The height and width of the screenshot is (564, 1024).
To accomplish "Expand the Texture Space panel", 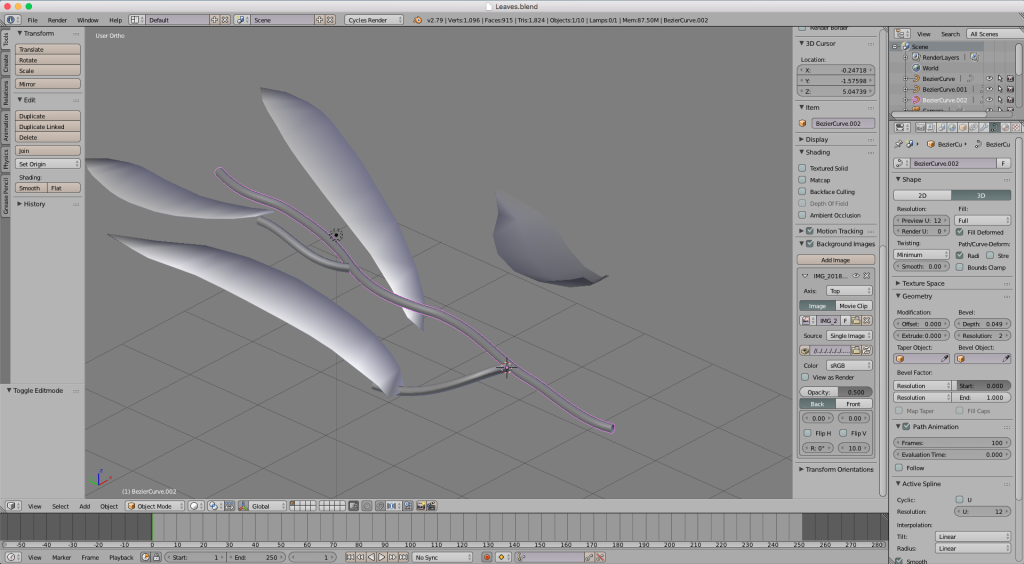I will (923, 283).
